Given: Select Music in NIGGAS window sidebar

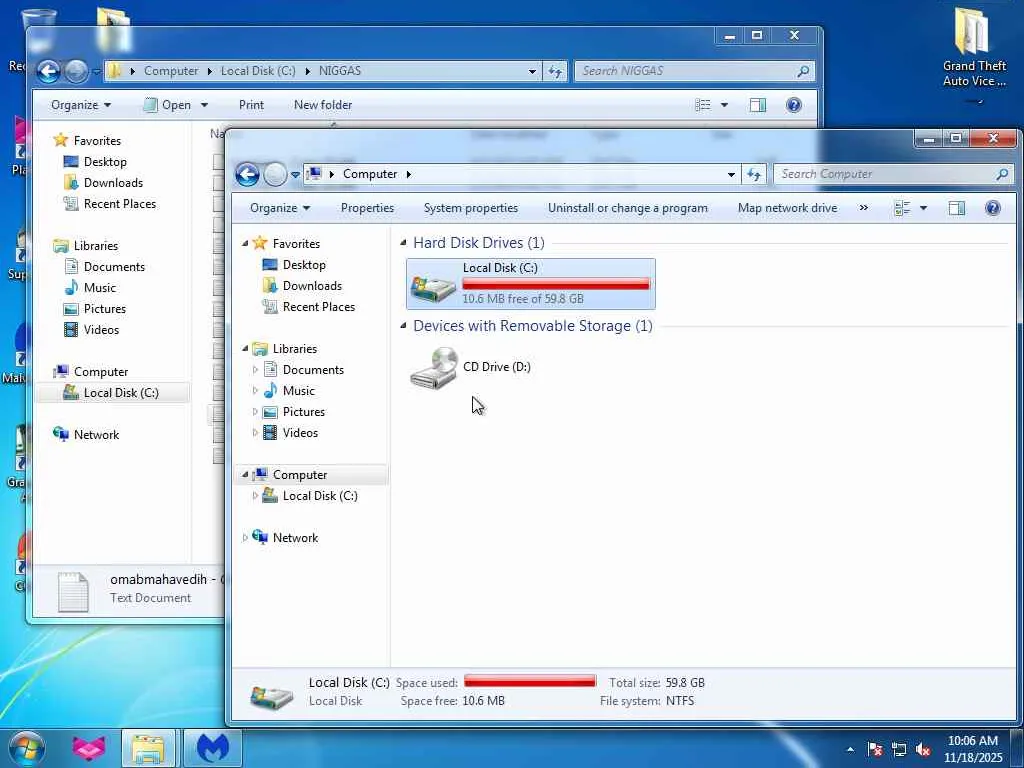Looking at the screenshot, I should pyautogui.click(x=99, y=288).
